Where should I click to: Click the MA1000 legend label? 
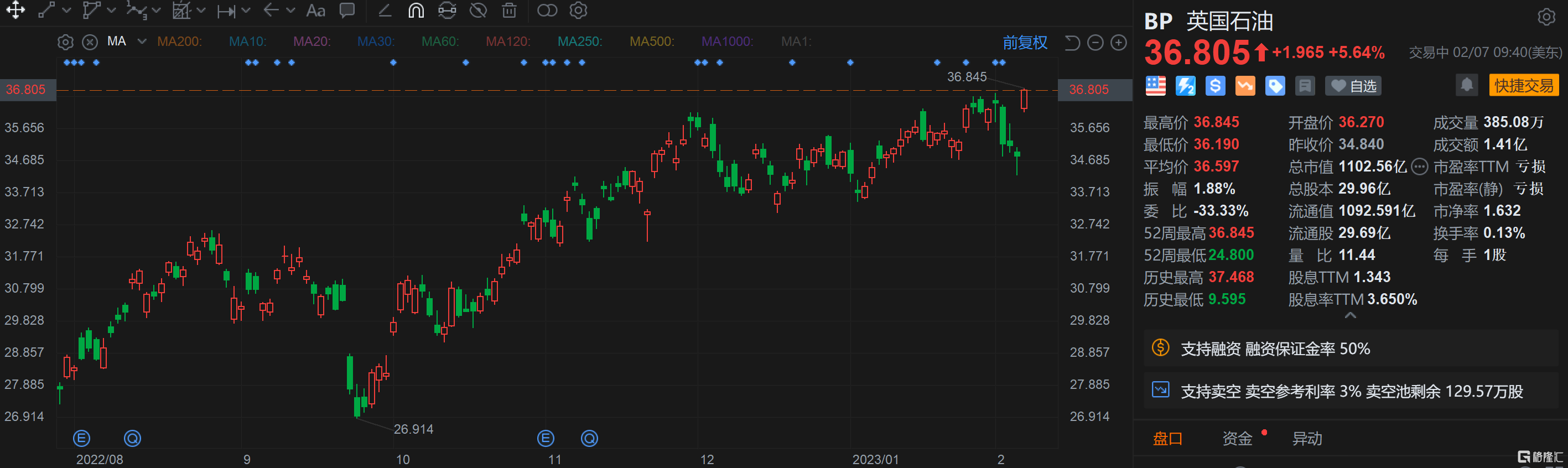(x=728, y=41)
